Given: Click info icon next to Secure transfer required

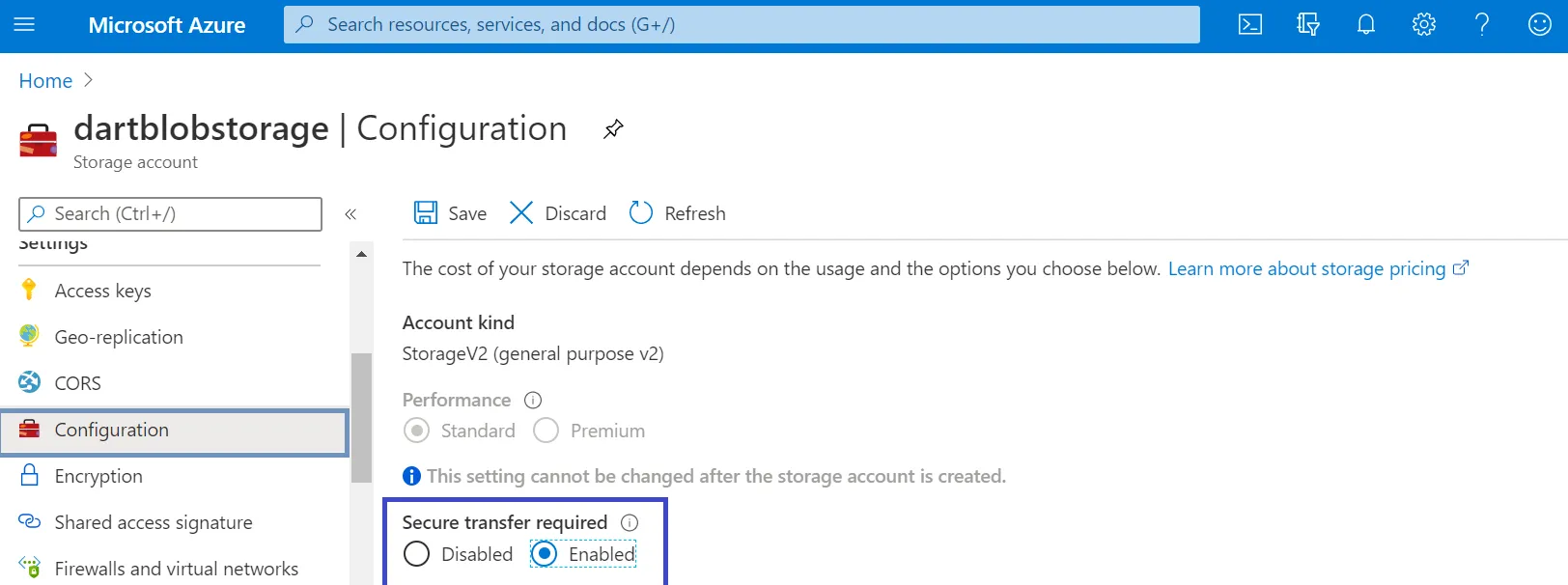Looking at the screenshot, I should (x=630, y=522).
